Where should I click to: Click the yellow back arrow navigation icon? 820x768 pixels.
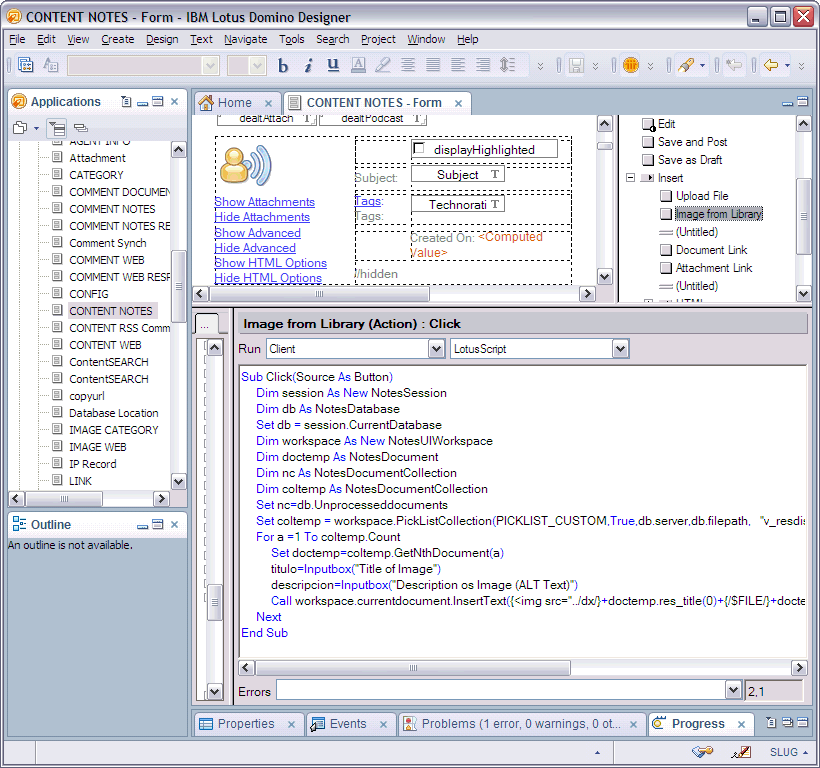[771, 65]
